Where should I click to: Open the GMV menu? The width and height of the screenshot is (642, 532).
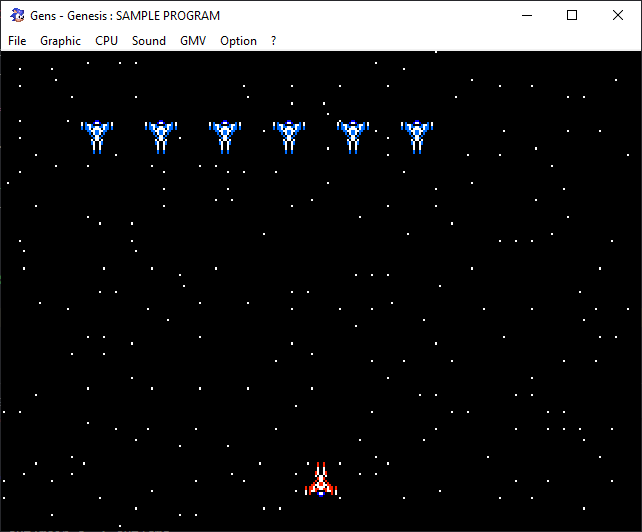(x=193, y=41)
